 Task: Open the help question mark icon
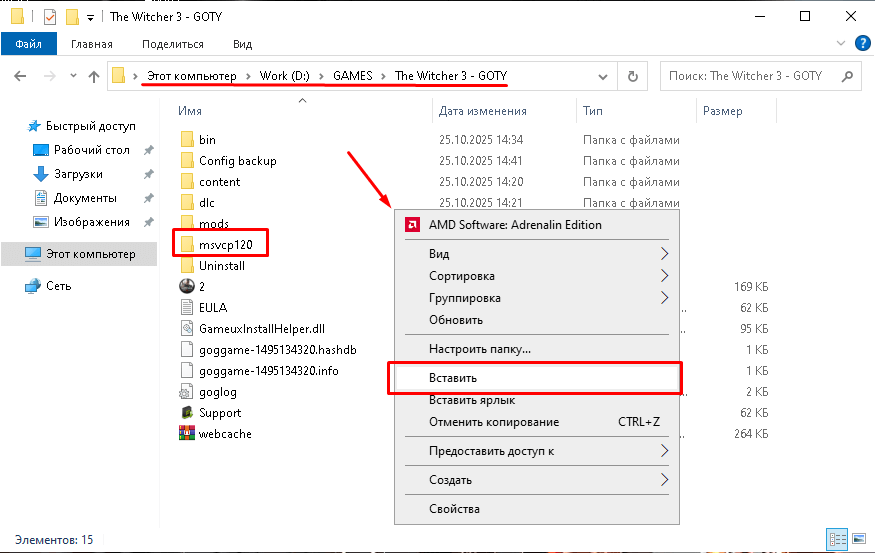click(862, 44)
